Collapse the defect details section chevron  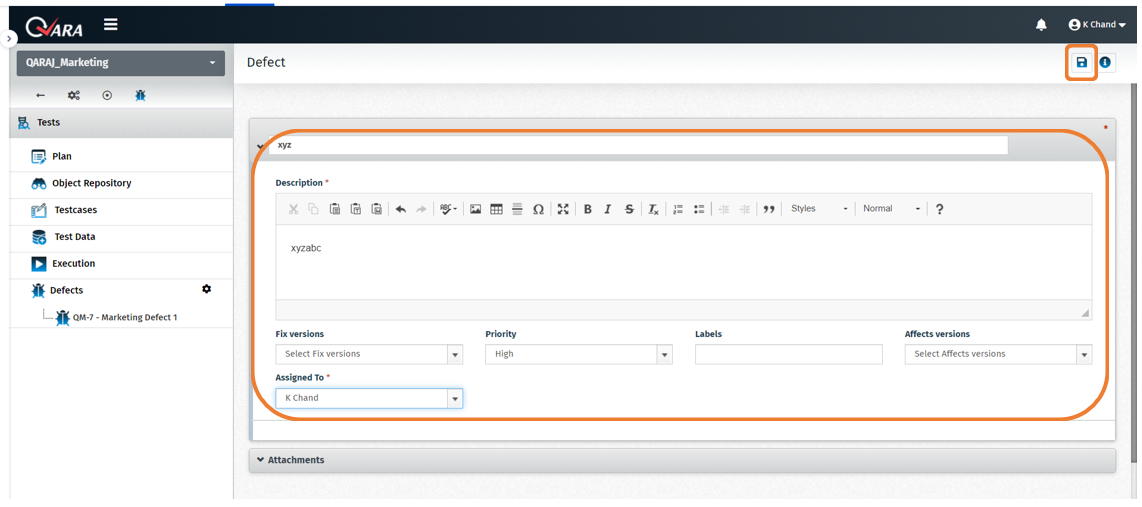[260, 146]
